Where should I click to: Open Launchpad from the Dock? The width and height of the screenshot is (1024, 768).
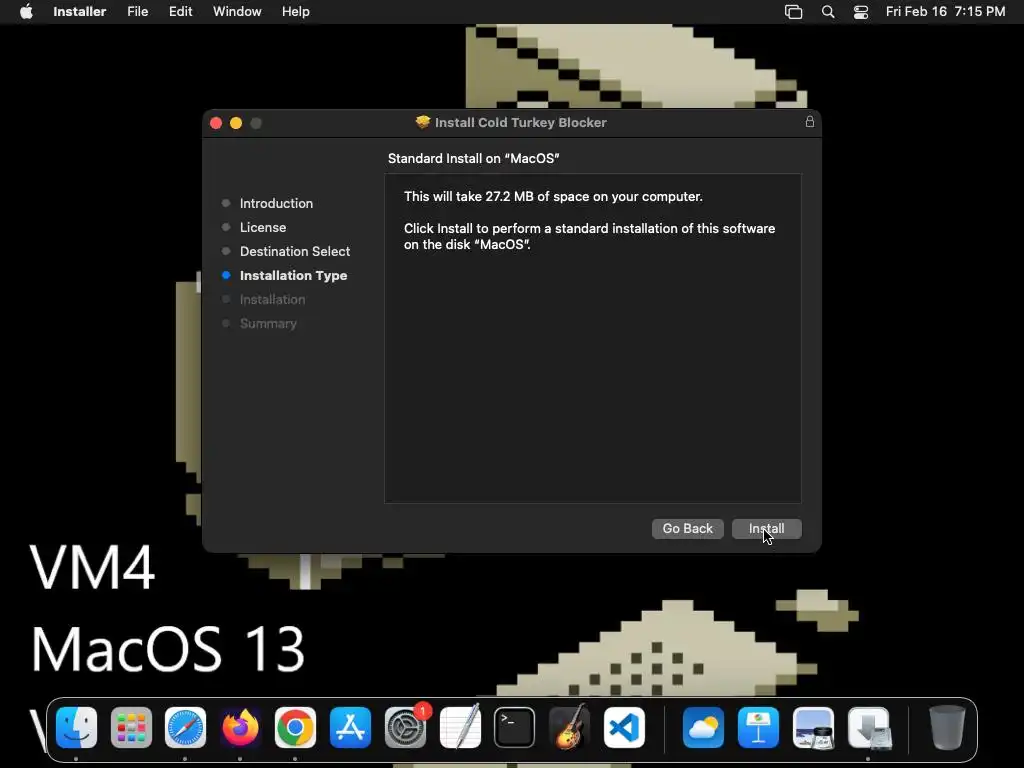(x=131, y=728)
